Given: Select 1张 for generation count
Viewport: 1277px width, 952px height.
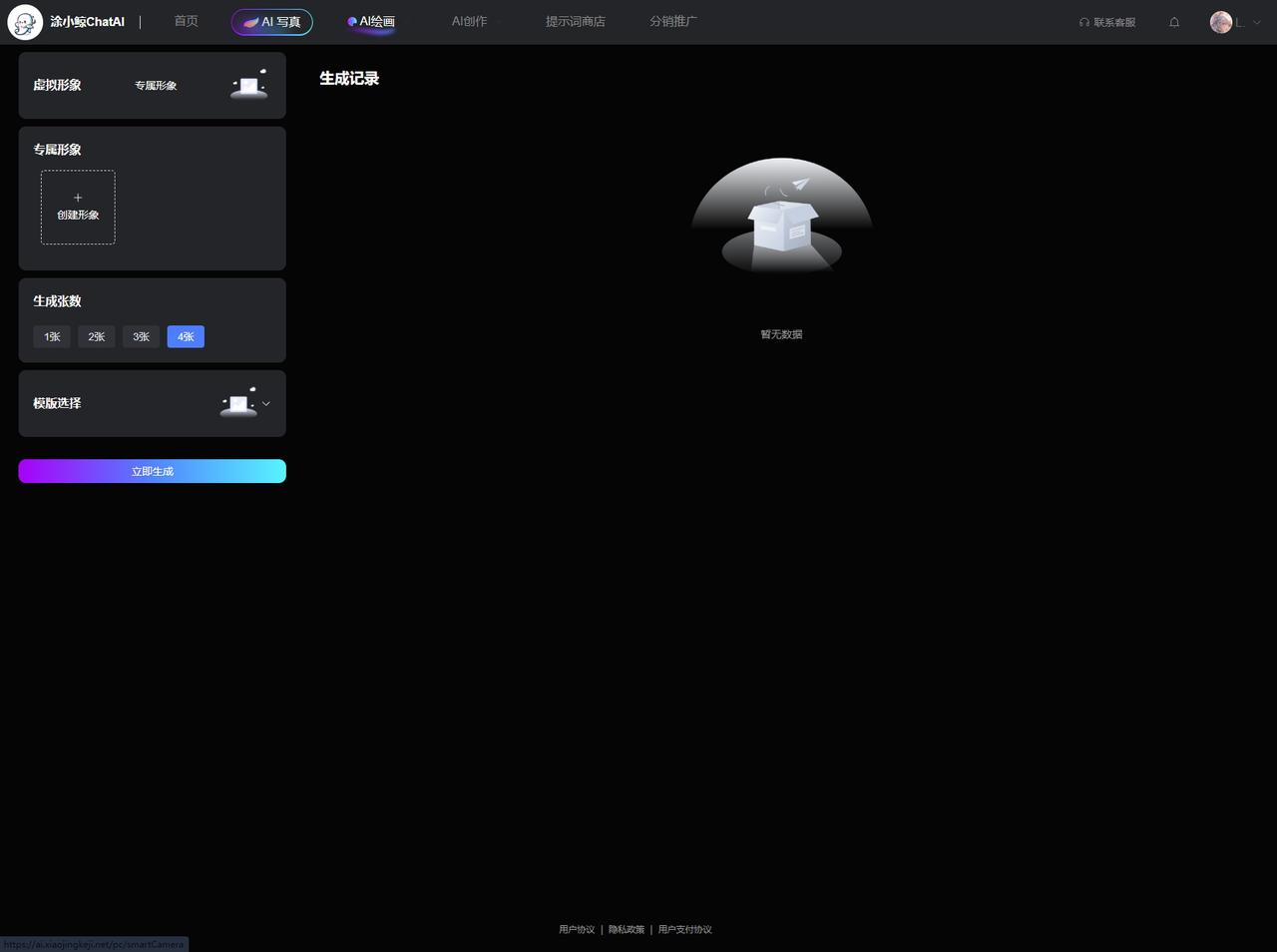Looking at the screenshot, I should click(x=52, y=337).
